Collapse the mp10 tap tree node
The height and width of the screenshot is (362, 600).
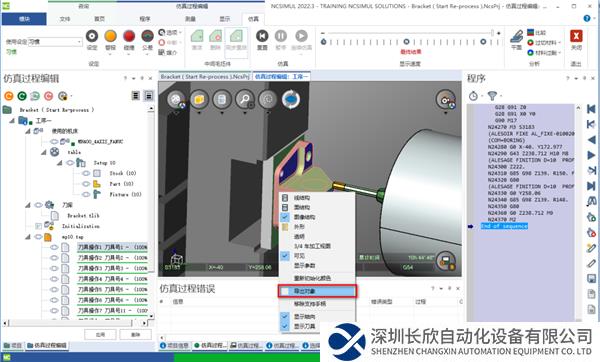coord(28,237)
